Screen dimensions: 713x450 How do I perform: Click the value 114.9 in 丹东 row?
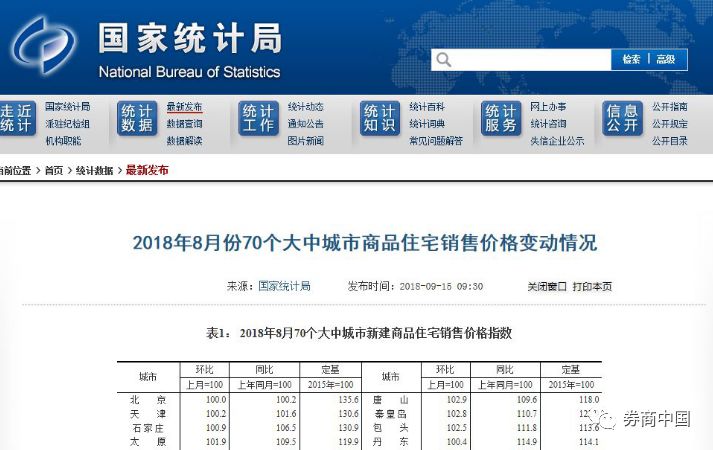(x=527, y=442)
